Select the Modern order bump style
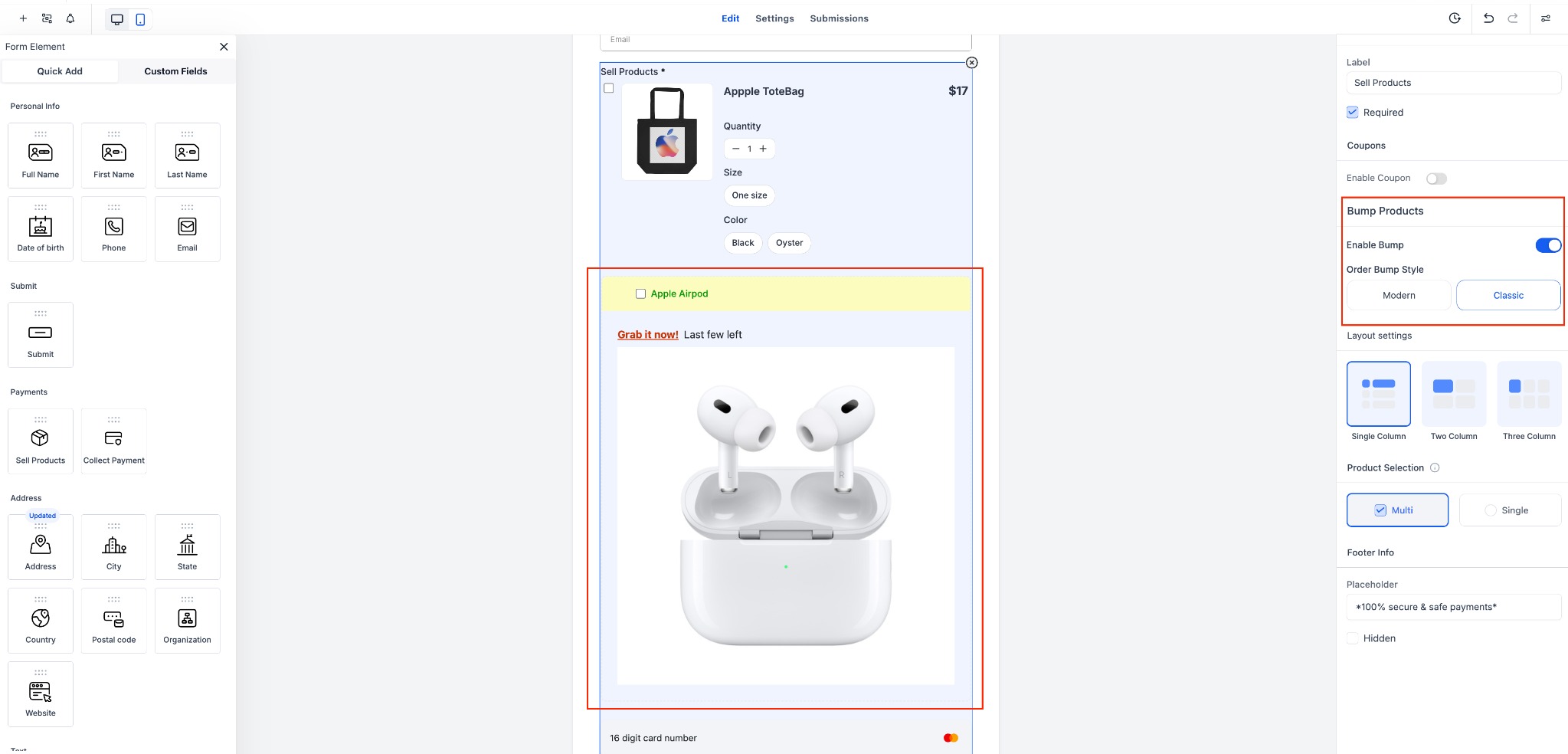 [1399, 295]
